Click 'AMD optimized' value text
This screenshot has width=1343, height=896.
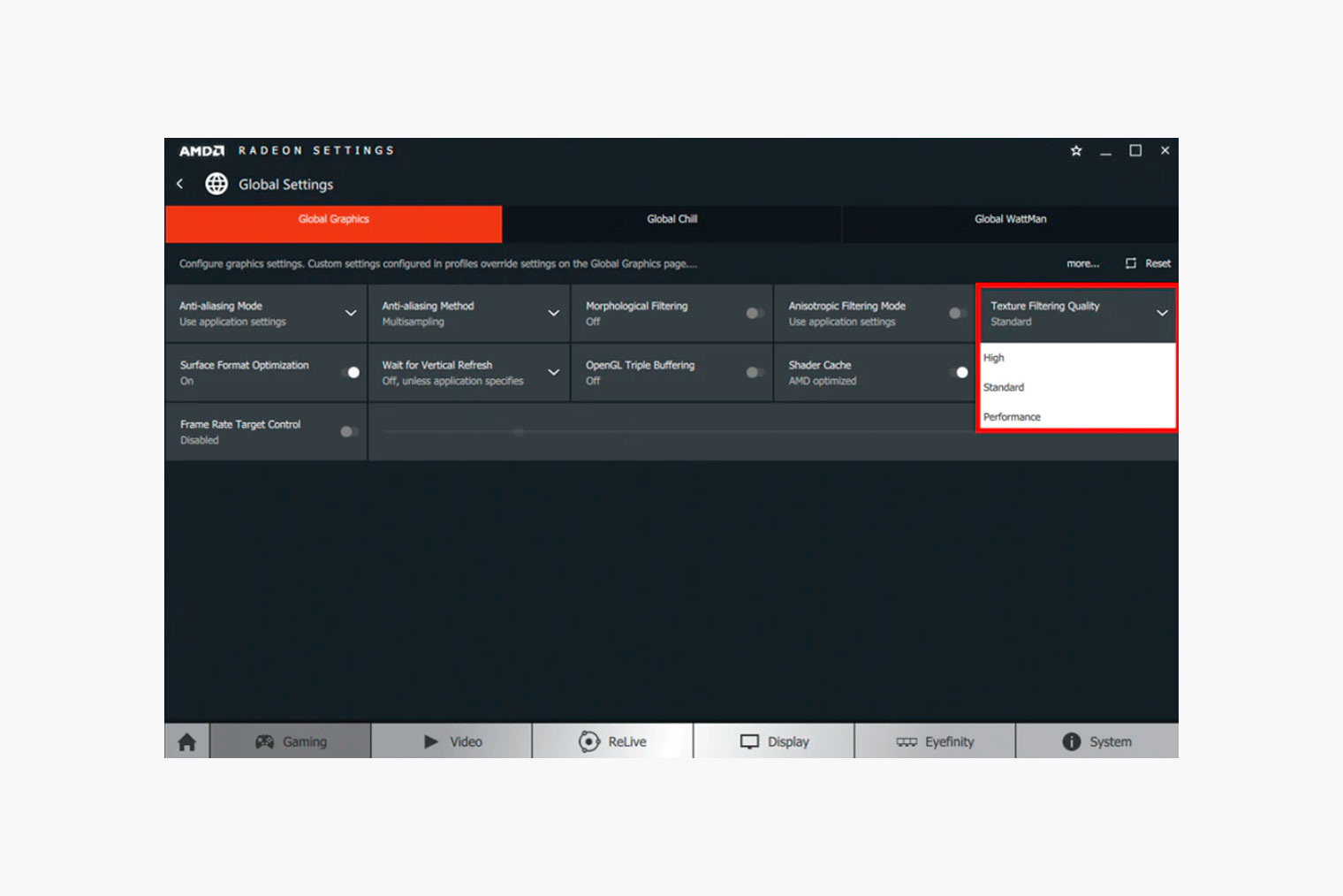[x=822, y=381]
